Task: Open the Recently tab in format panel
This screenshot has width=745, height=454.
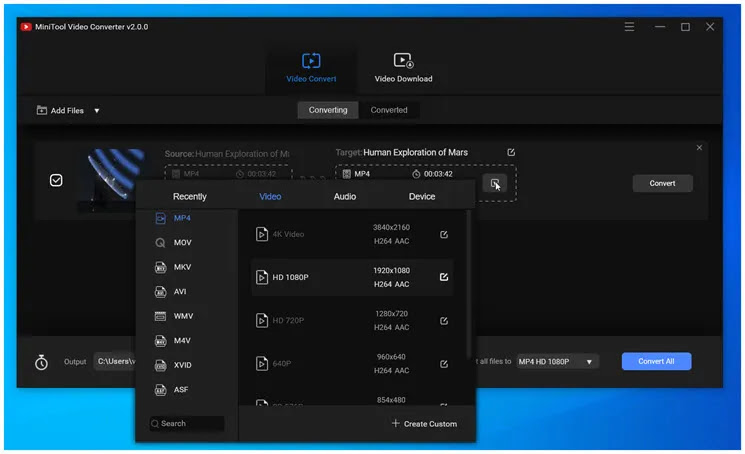Action: [190, 197]
